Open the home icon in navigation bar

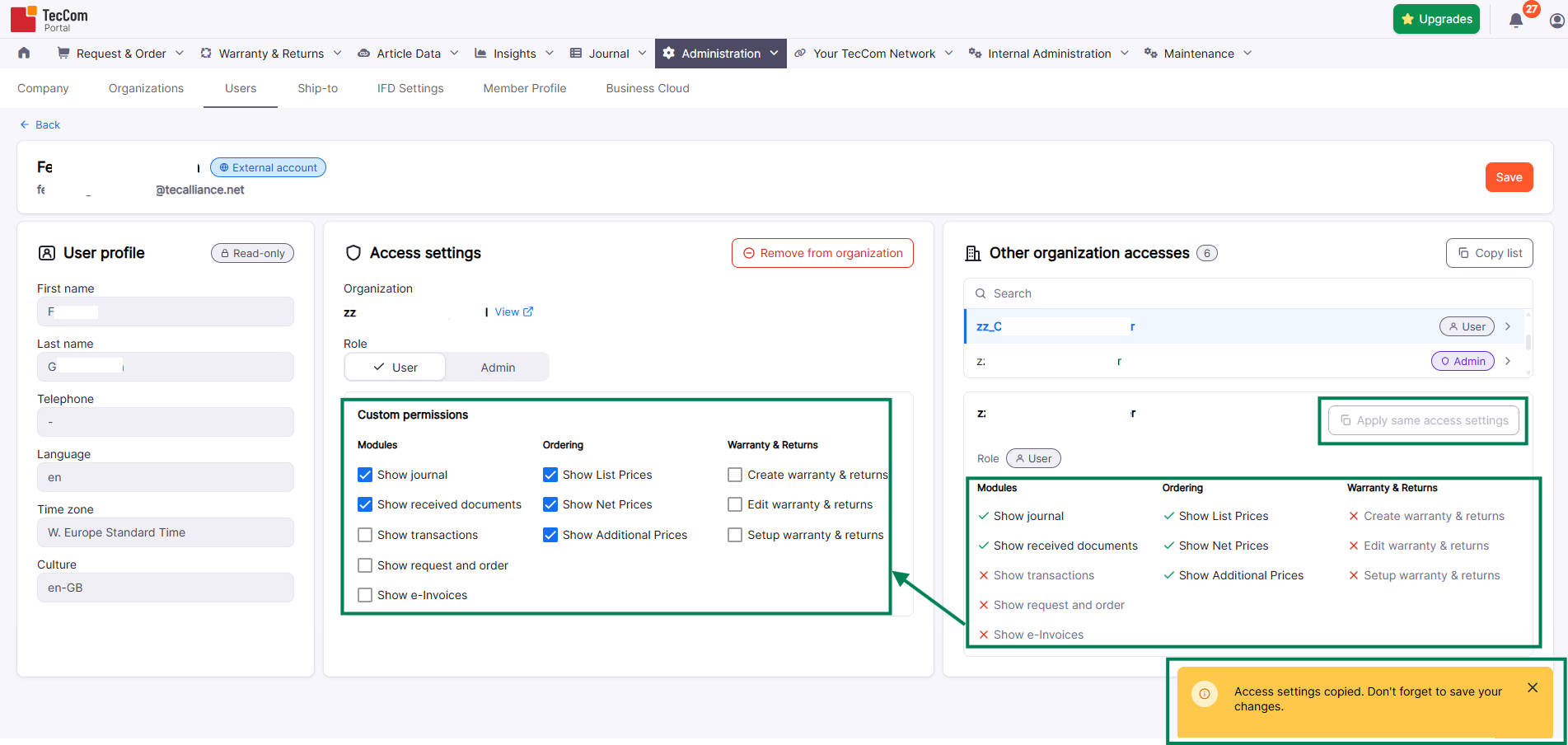24,53
